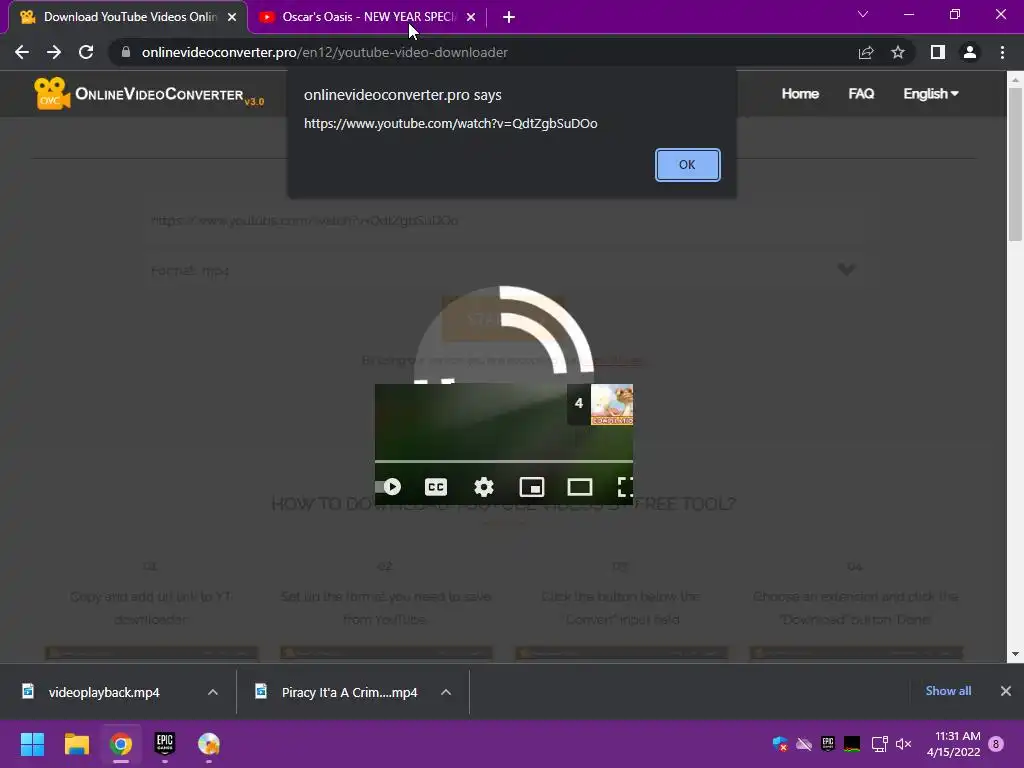Switch to Oscar's Oasis YouTube tab

click(x=367, y=17)
